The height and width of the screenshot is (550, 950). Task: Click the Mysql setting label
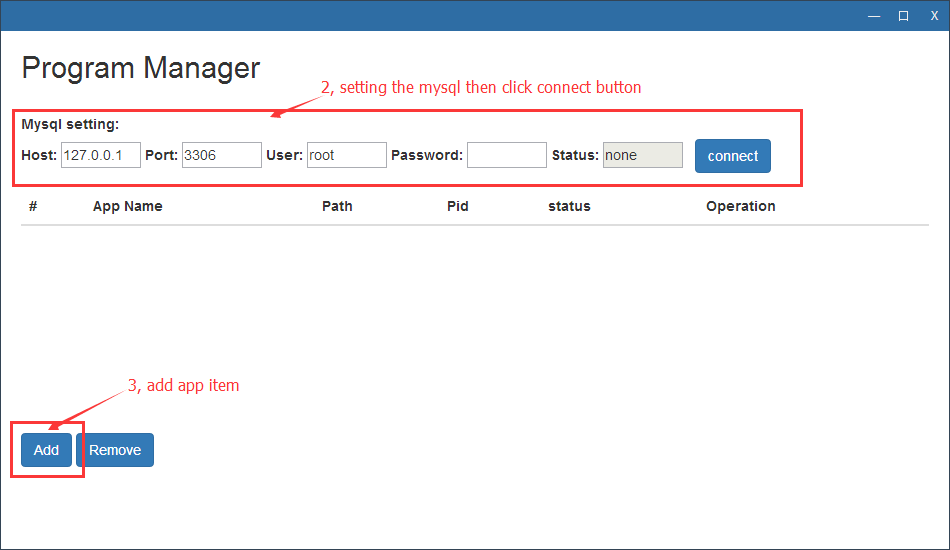click(70, 125)
